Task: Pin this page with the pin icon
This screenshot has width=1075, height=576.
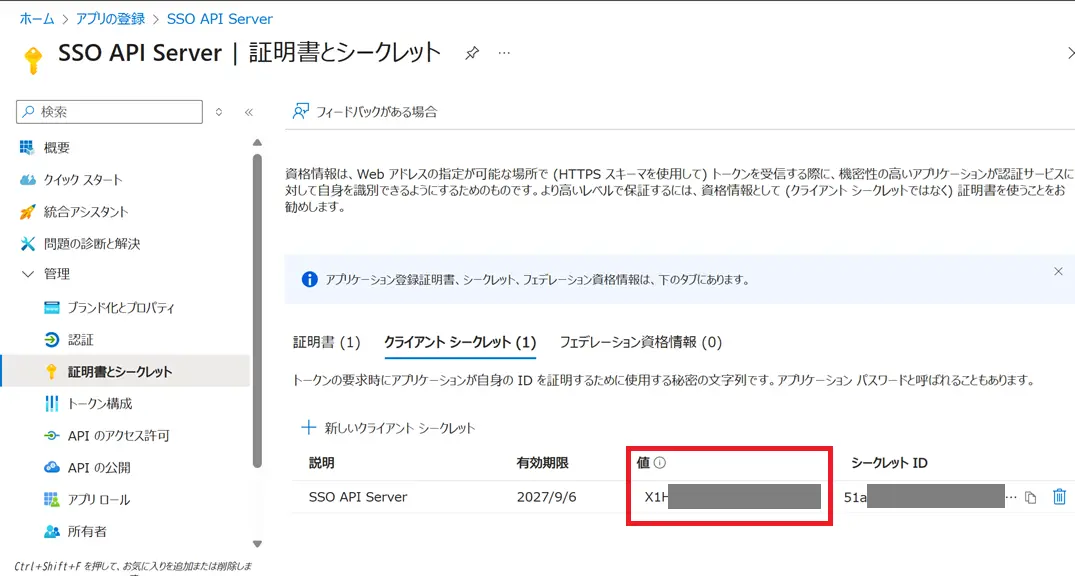Action: [x=472, y=53]
